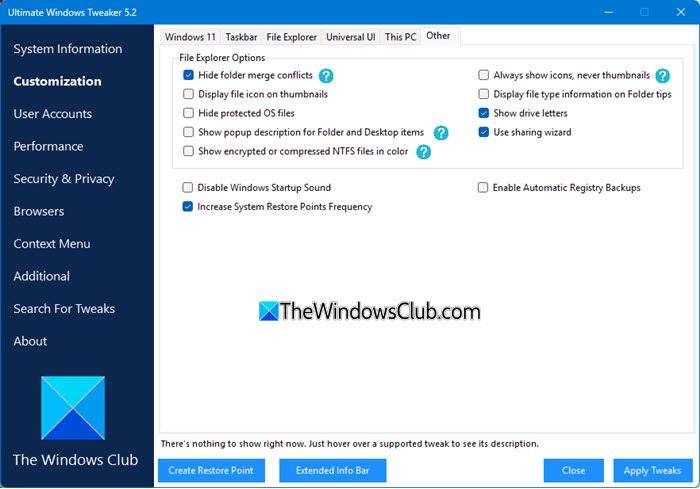This screenshot has width=700, height=489.
Task: Select the Other tab
Action: 438,36
